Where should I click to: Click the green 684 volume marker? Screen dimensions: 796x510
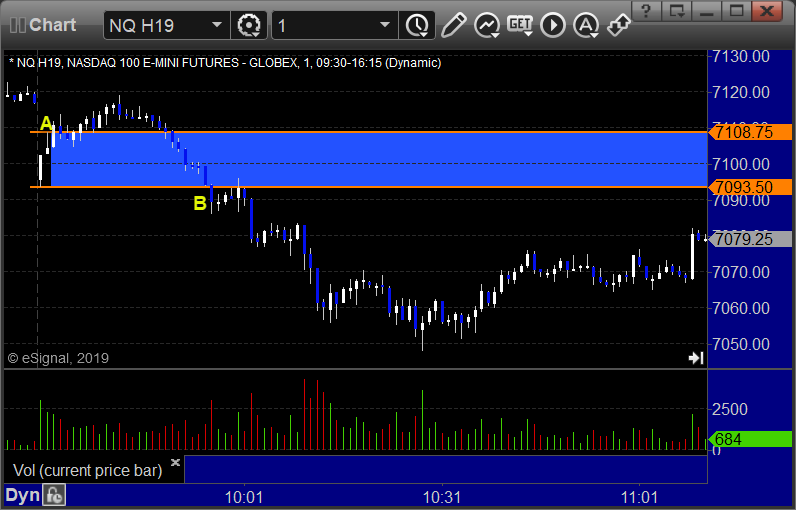coord(750,439)
